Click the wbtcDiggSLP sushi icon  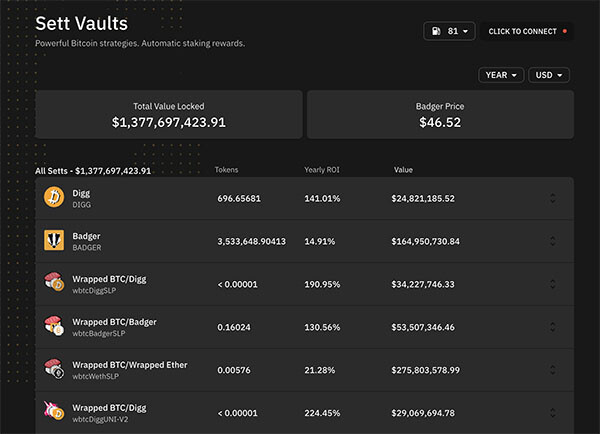pos(54,282)
